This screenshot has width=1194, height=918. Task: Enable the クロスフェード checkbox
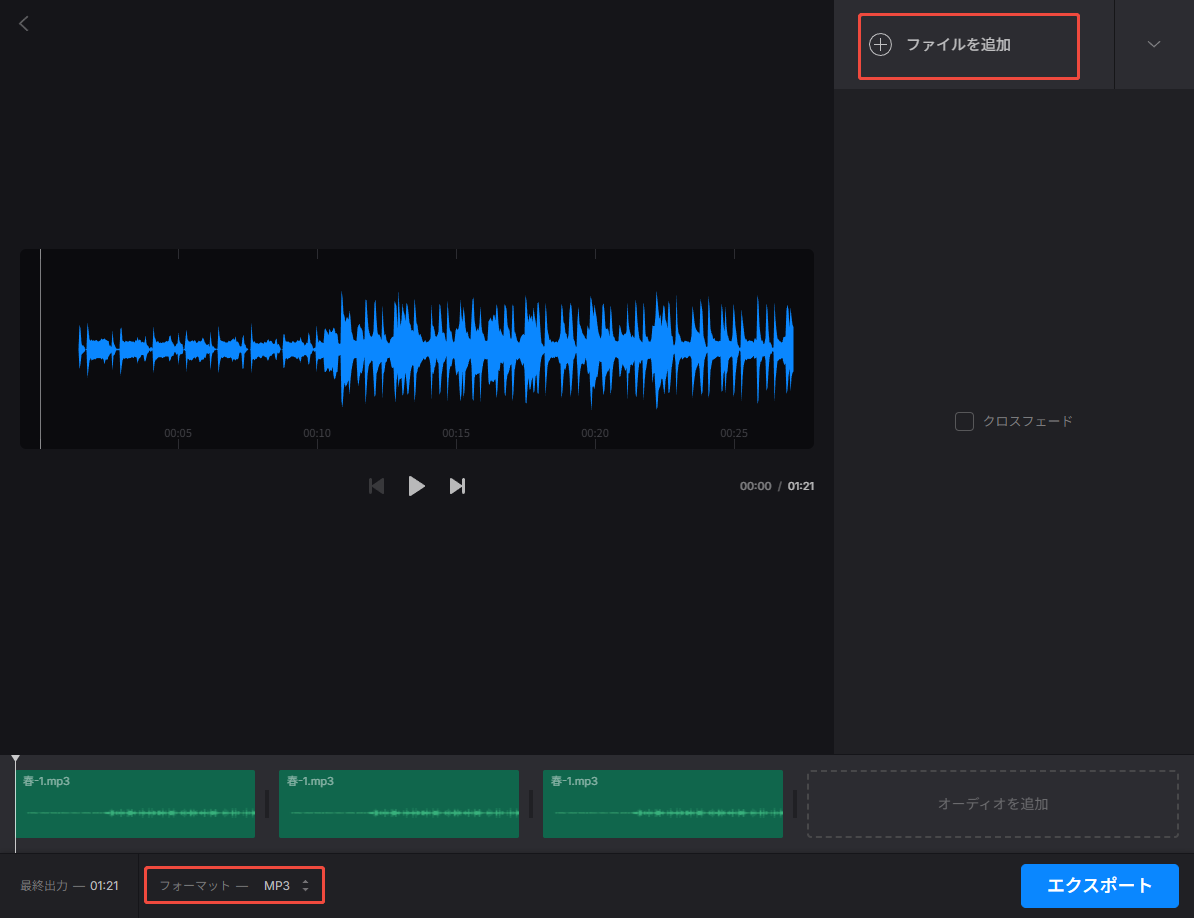[964, 422]
